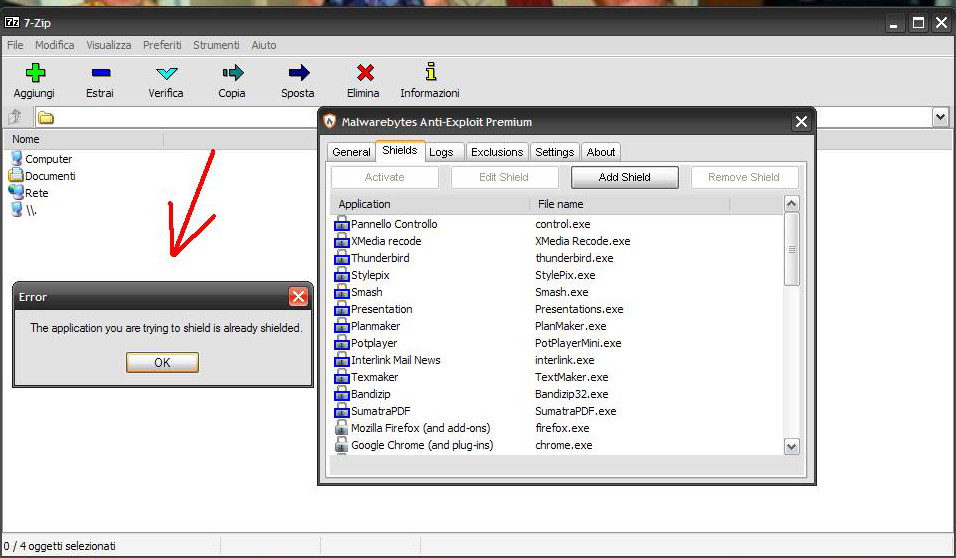This screenshot has height=558, width=956.
Task: Switch to the General tab
Action: click(x=351, y=152)
